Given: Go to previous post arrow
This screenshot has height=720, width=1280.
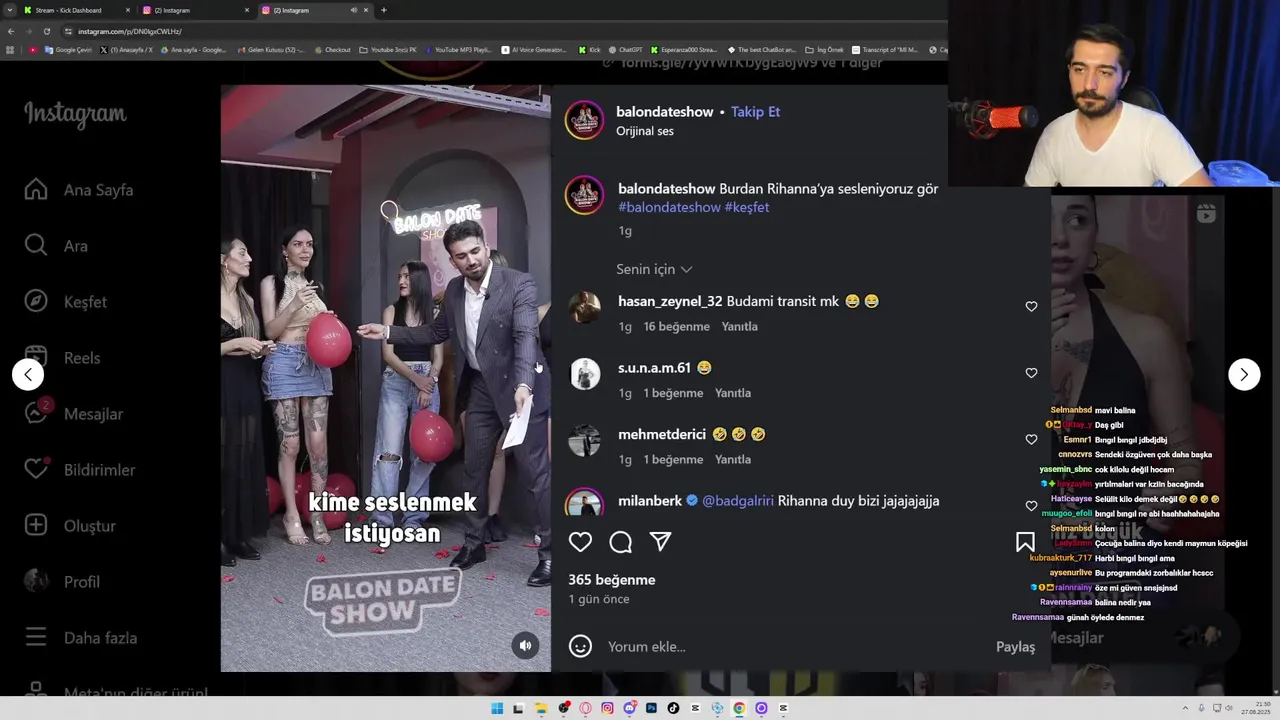Looking at the screenshot, I should (28, 375).
